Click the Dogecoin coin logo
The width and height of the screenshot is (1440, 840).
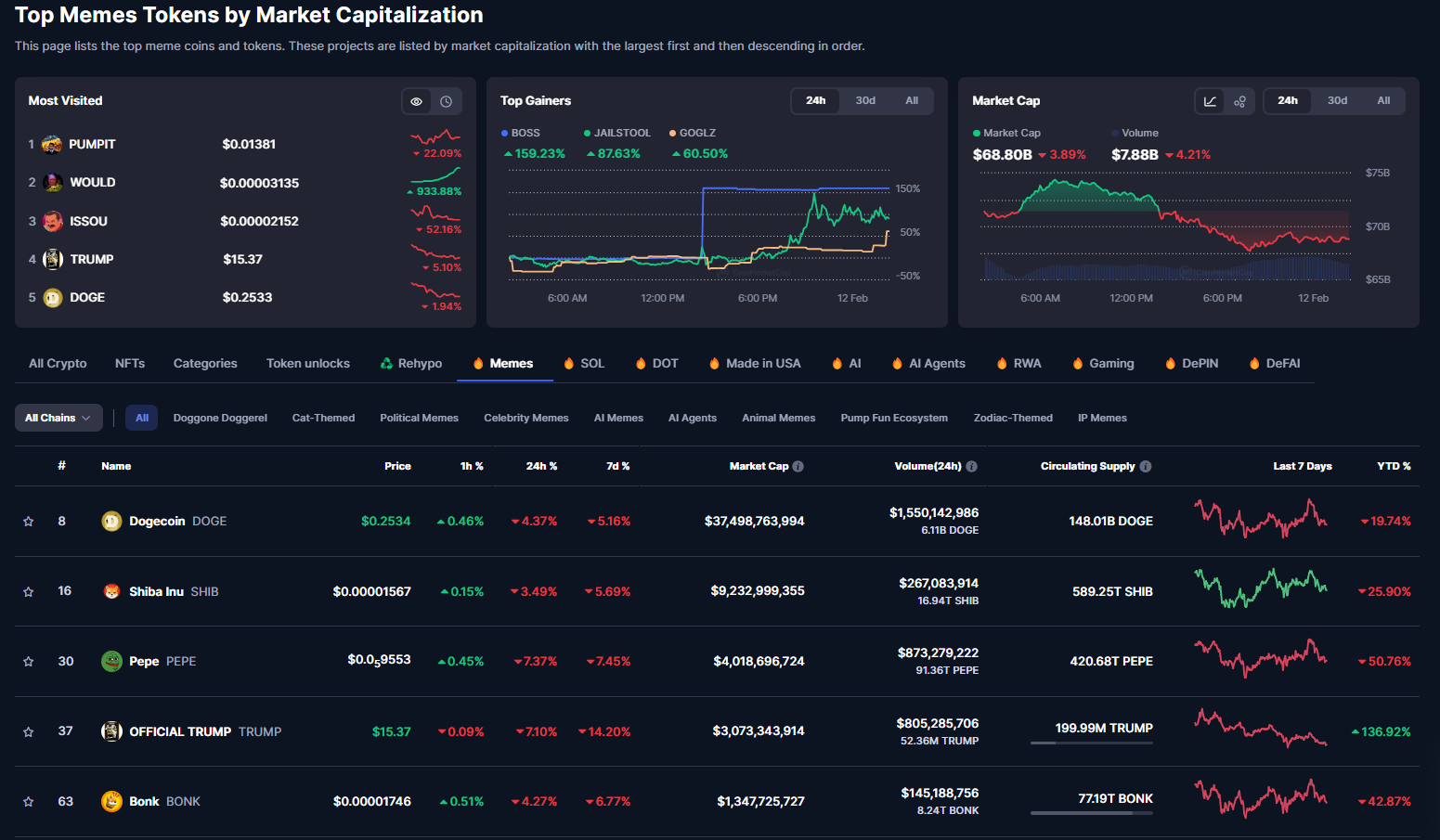click(111, 522)
